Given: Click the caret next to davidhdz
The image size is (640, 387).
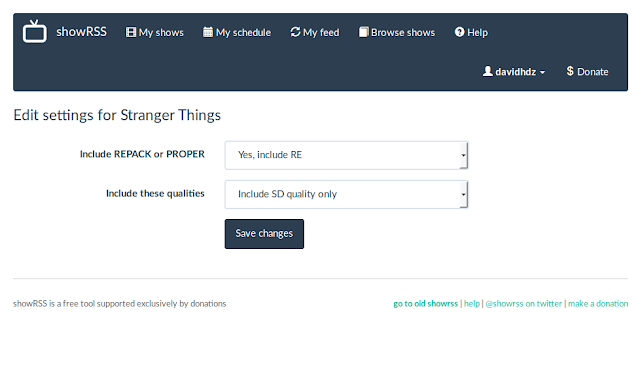Looking at the screenshot, I should tap(542, 73).
